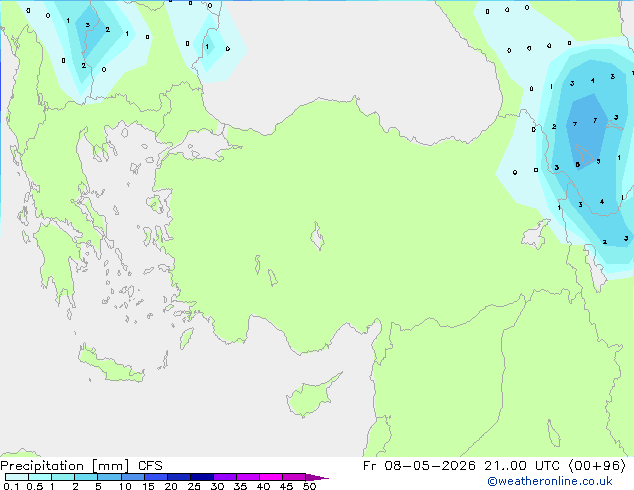
Task: Click the legend label '50'
Action: (309, 486)
